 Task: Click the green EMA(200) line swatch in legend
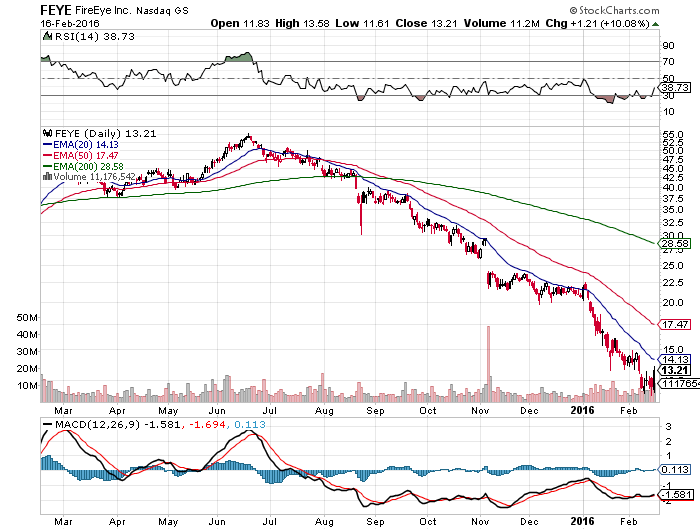pyautogui.click(x=47, y=166)
